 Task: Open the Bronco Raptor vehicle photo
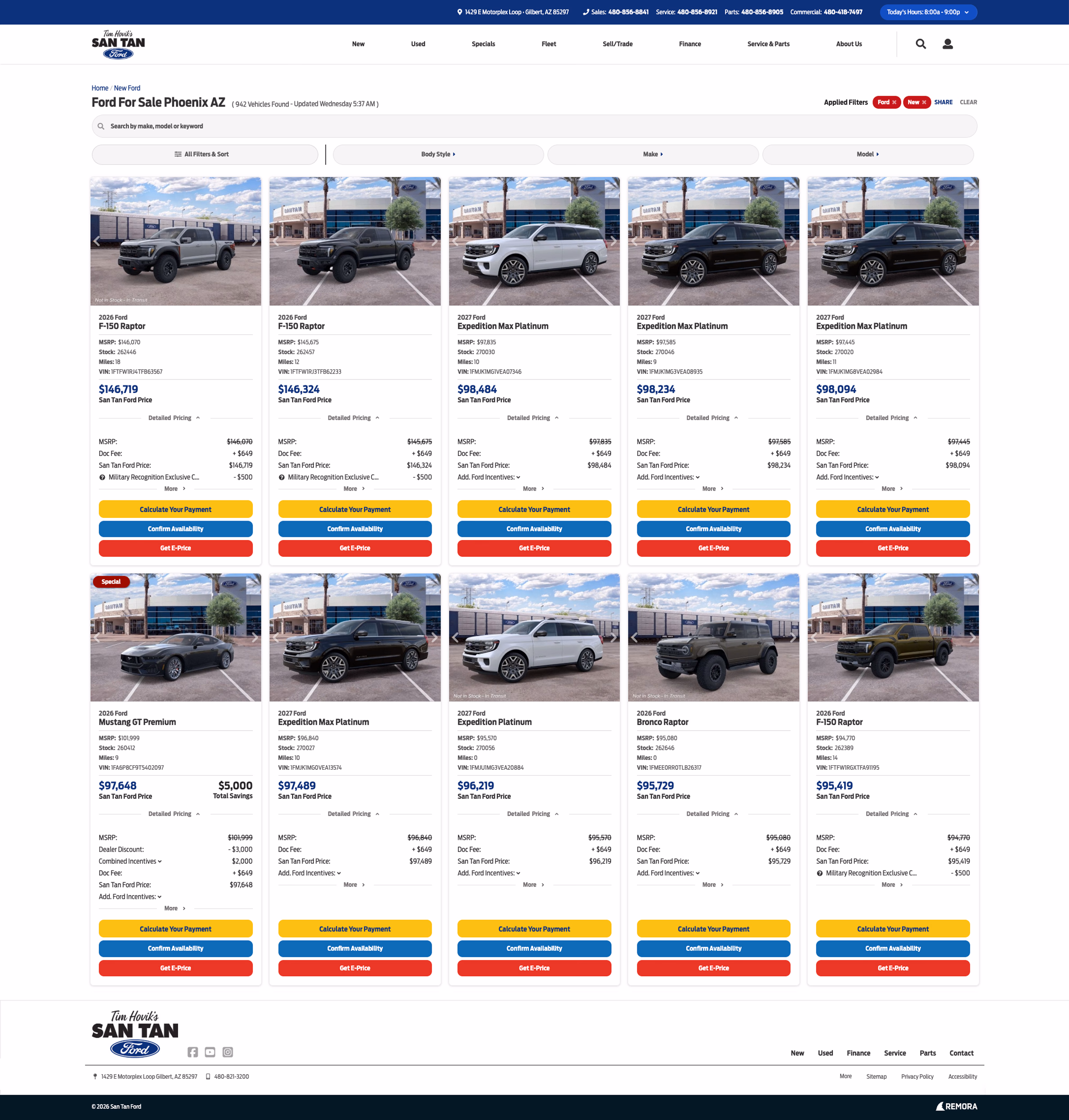pyautogui.click(x=713, y=638)
